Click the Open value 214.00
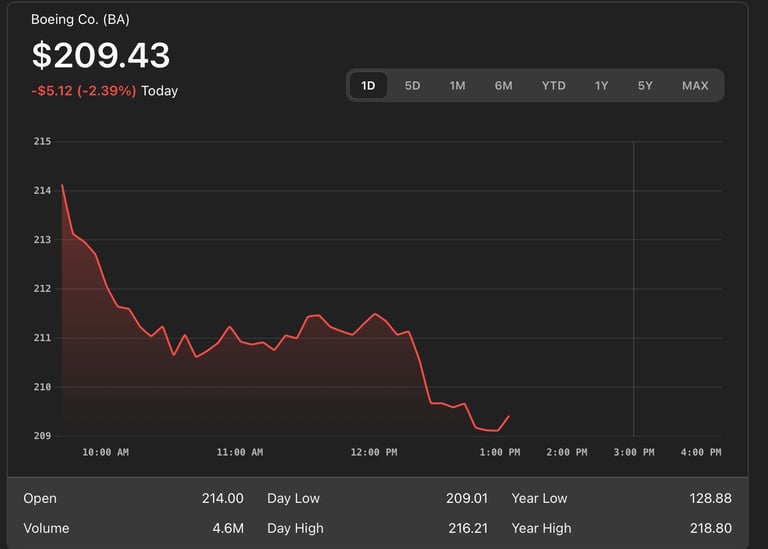Screen dimensions: 768x549 tap(223, 499)
